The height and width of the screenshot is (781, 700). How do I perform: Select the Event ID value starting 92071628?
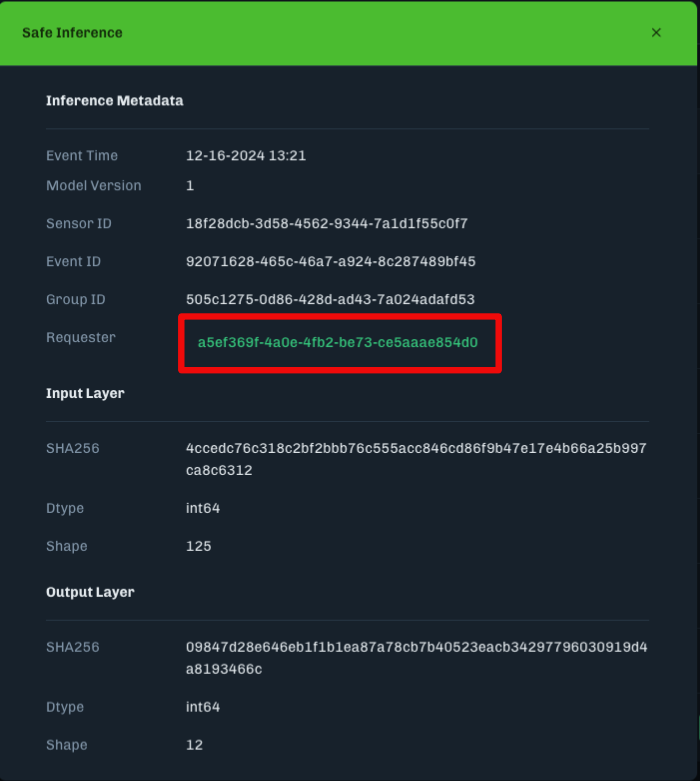pyautogui.click(x=330, y=262)
